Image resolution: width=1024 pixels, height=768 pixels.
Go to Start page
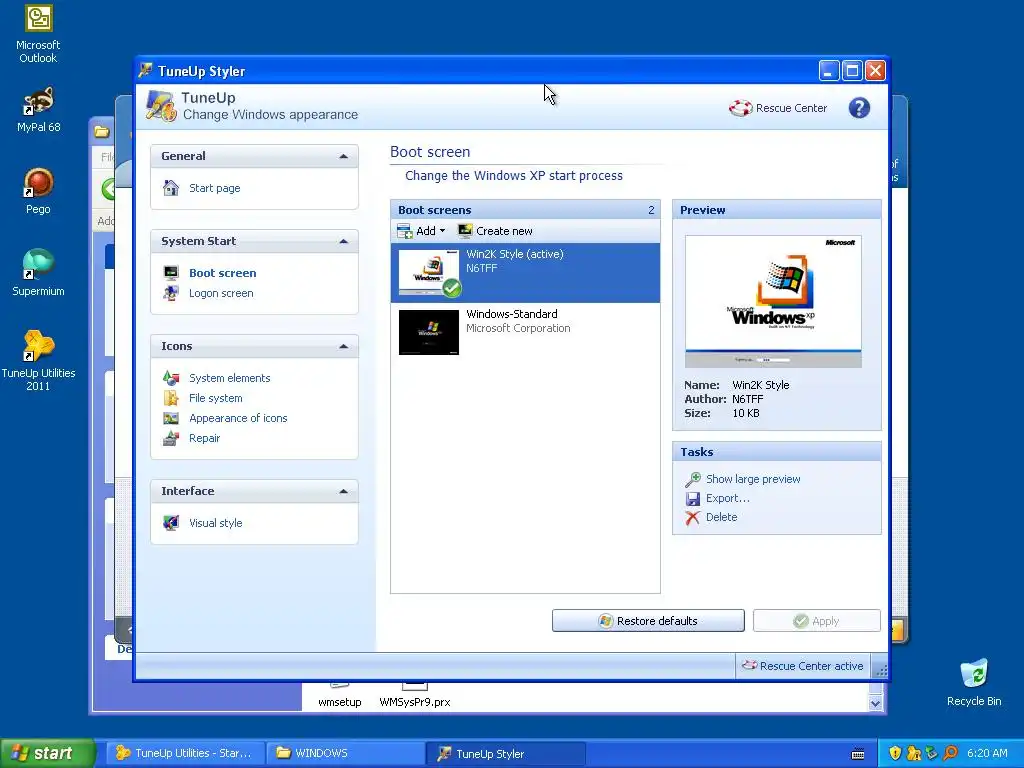click(215, 188)
